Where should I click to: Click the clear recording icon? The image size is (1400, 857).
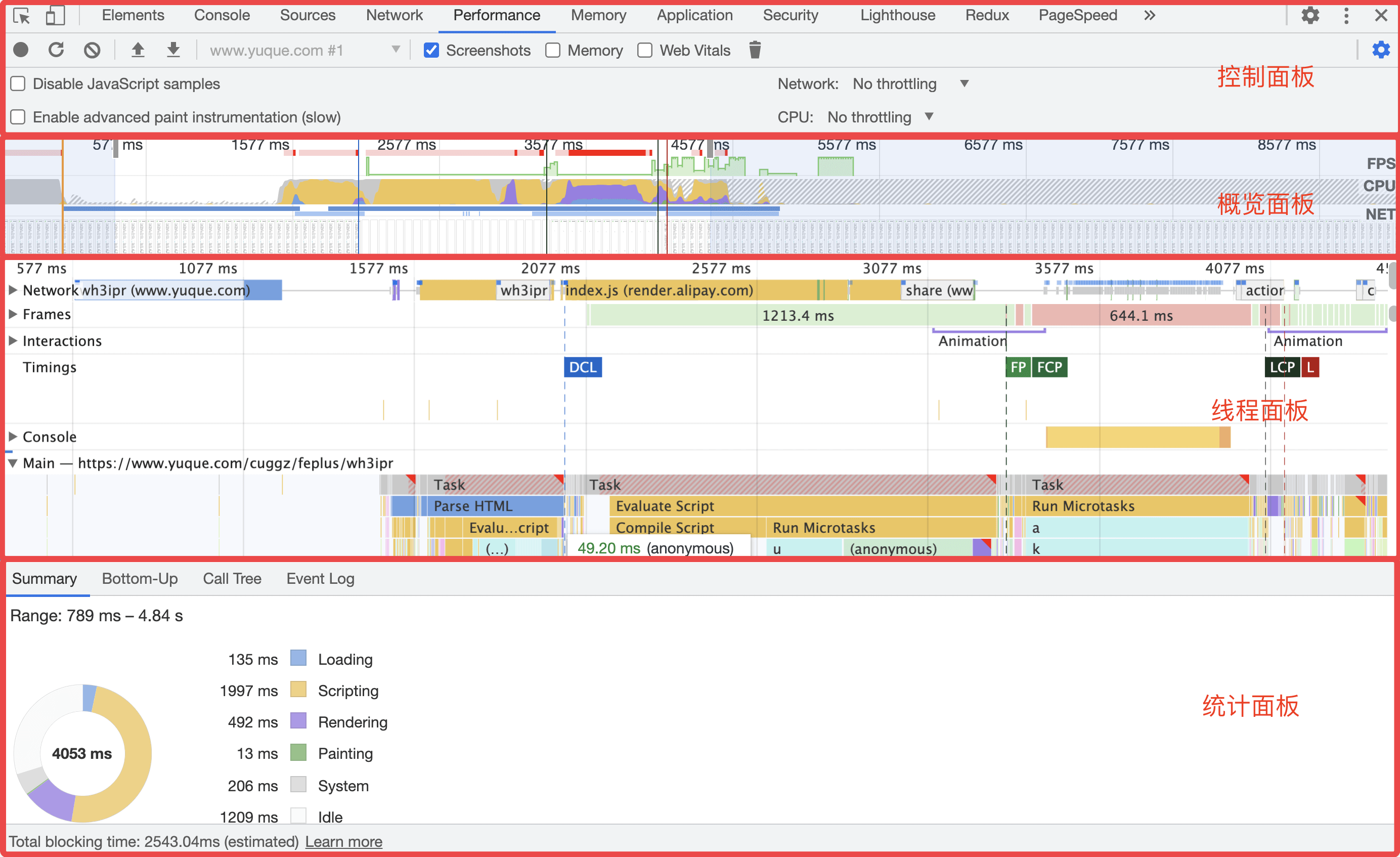[92, 50]
